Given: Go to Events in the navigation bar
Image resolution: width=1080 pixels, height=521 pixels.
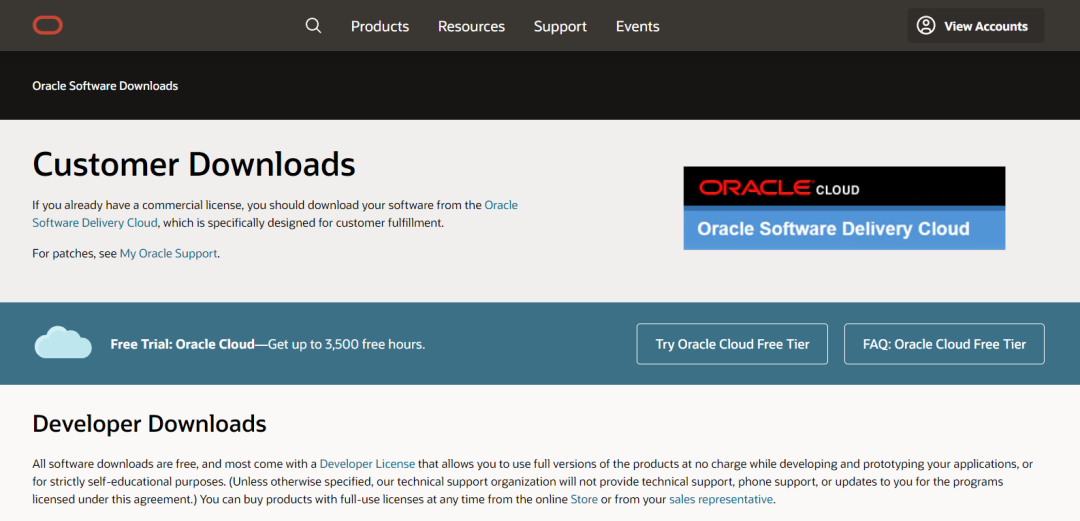Looking at the screenshot, I should click(x=637, y=26).
